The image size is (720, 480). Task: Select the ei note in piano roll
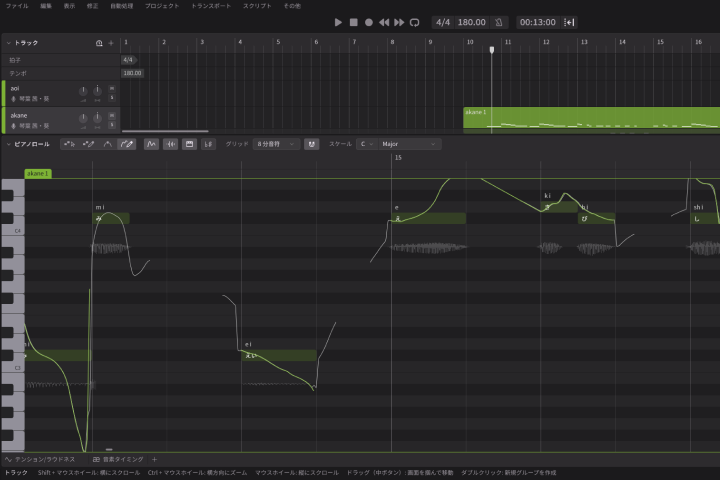(x=279, y=355)
